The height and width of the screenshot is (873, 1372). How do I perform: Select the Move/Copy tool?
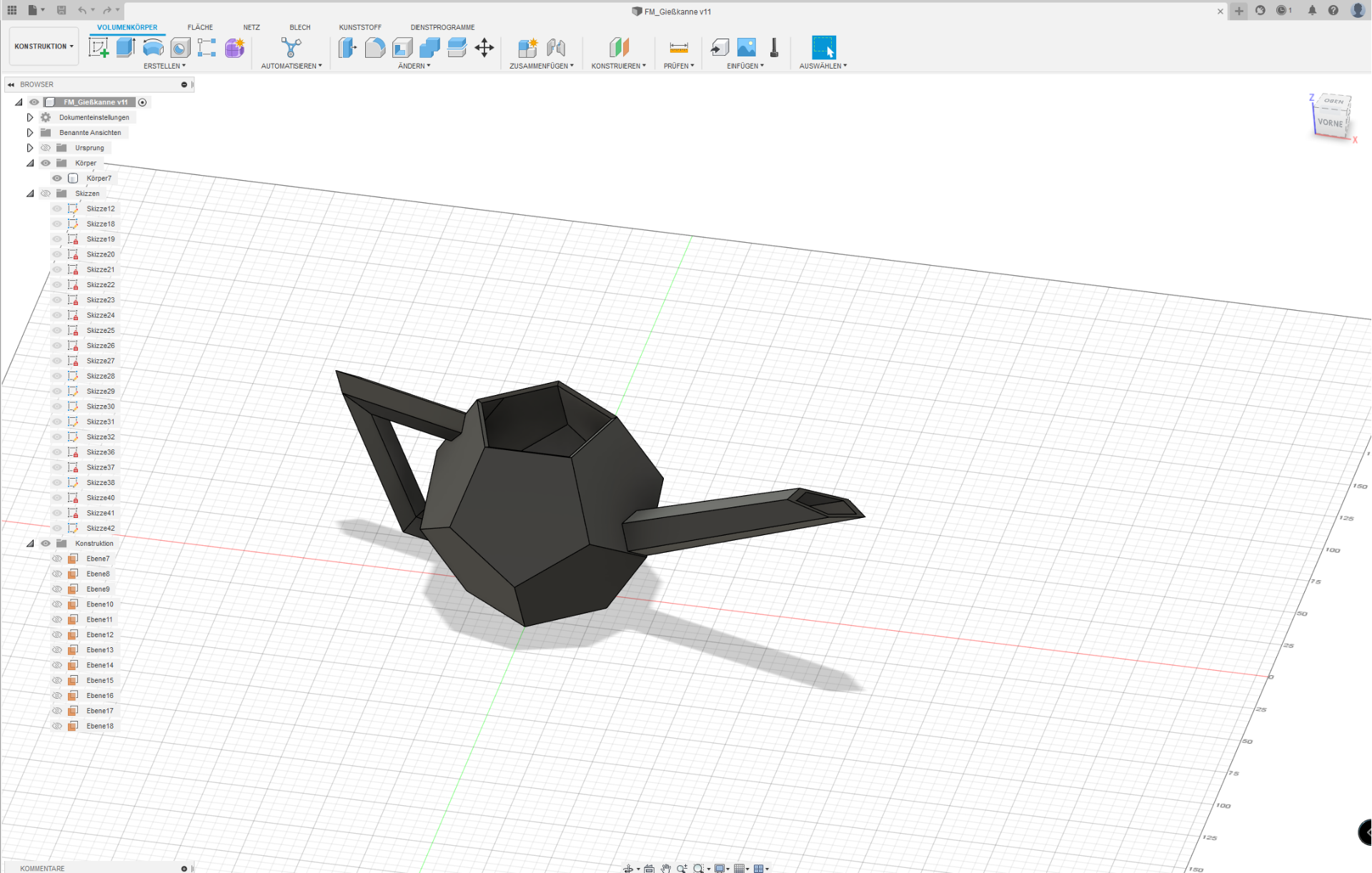click(484, 48)
